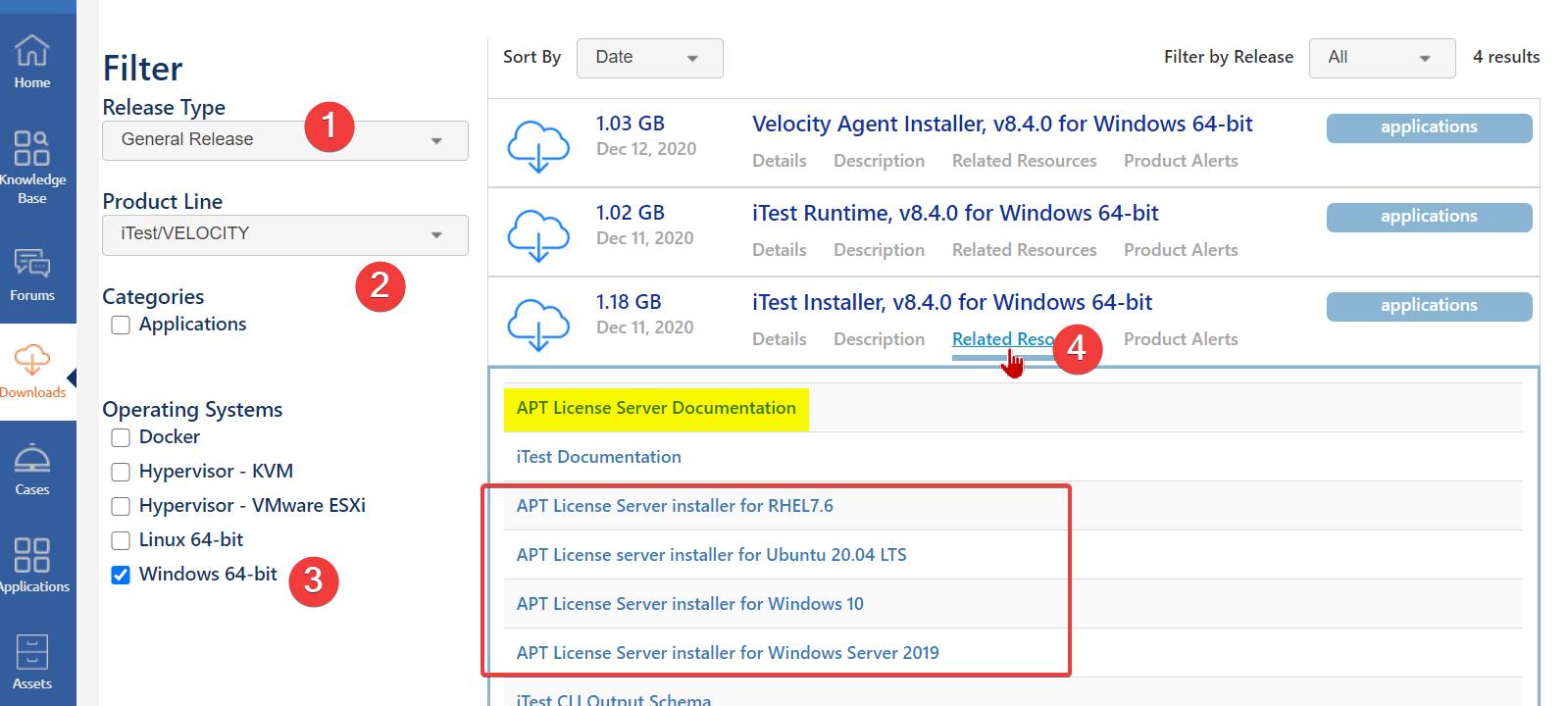Go to Home in sidebar

point(32,62)
